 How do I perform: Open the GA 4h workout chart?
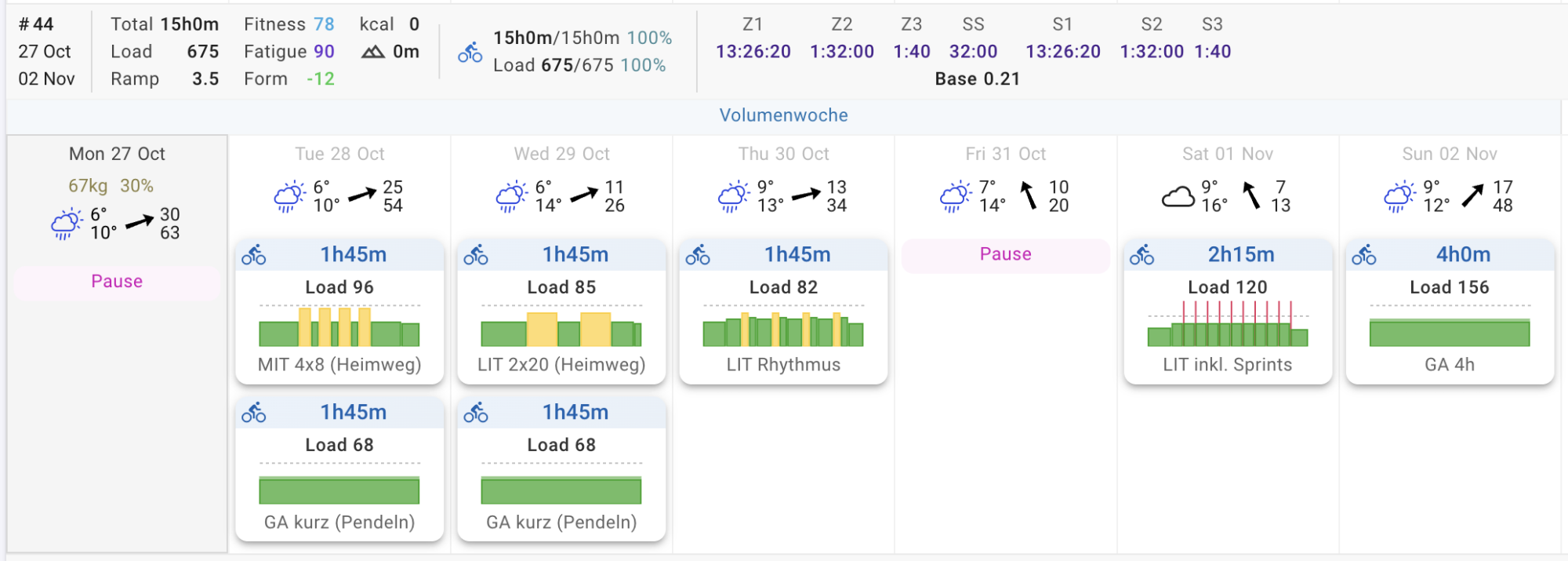[x=1449, y=332]
